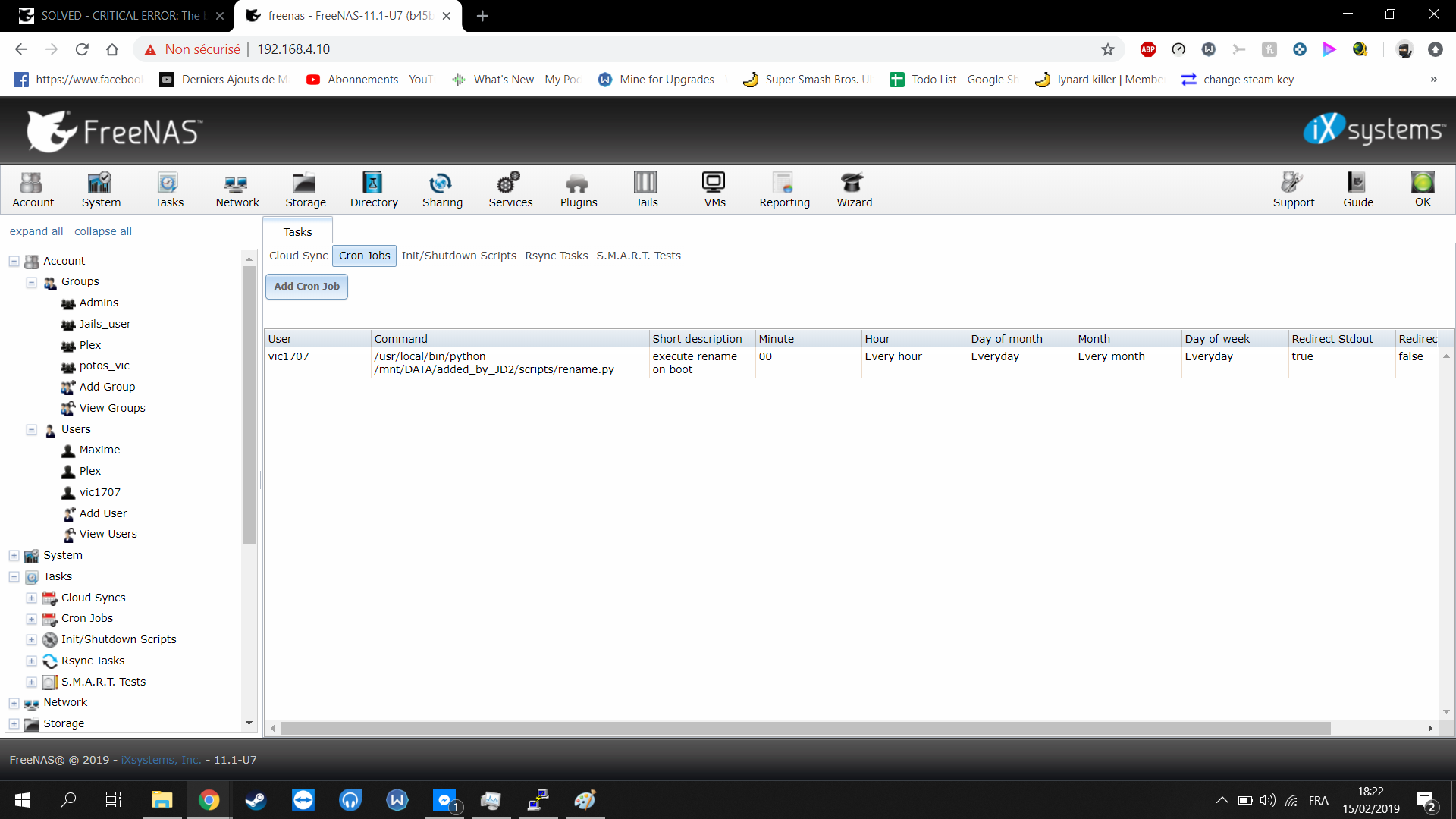The width and height of the screenshot is (1456, 819).
Task: Open the Account toolbar section
Action: point(33,190)
